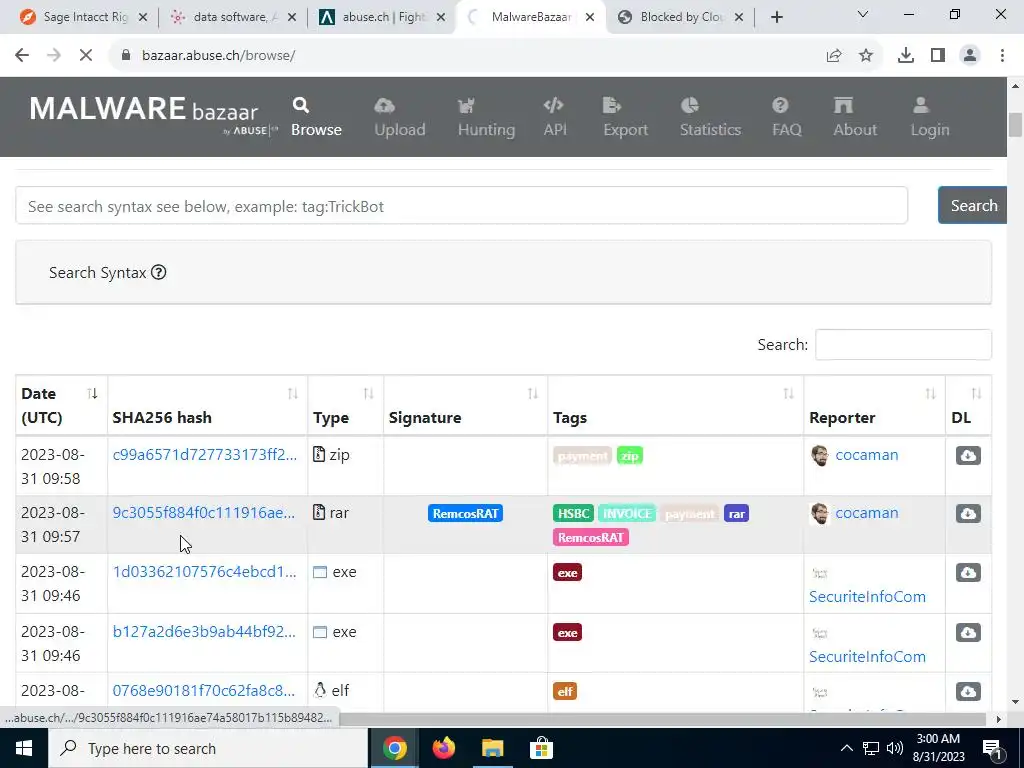Open Chrome downloads icon

[x=906, y=56]
